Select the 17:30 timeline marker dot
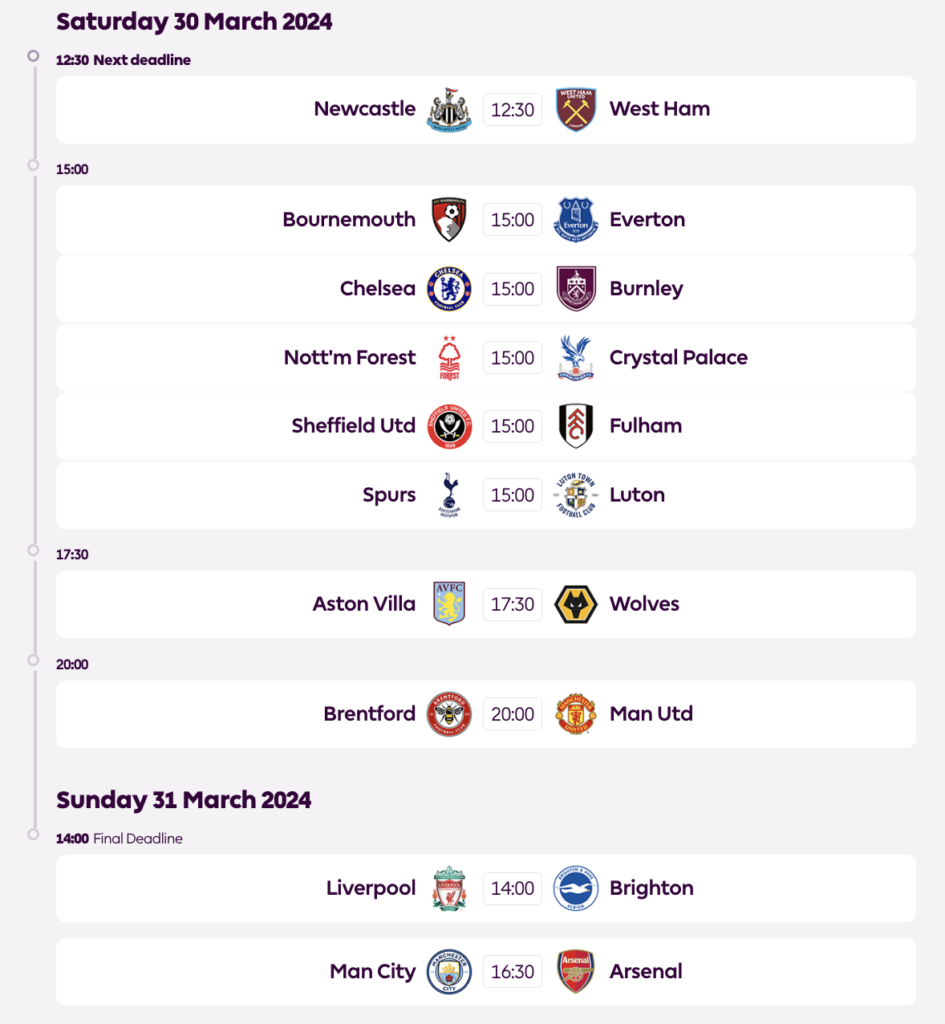Viewport: 945px width, 1024px height. click(34, 550)
